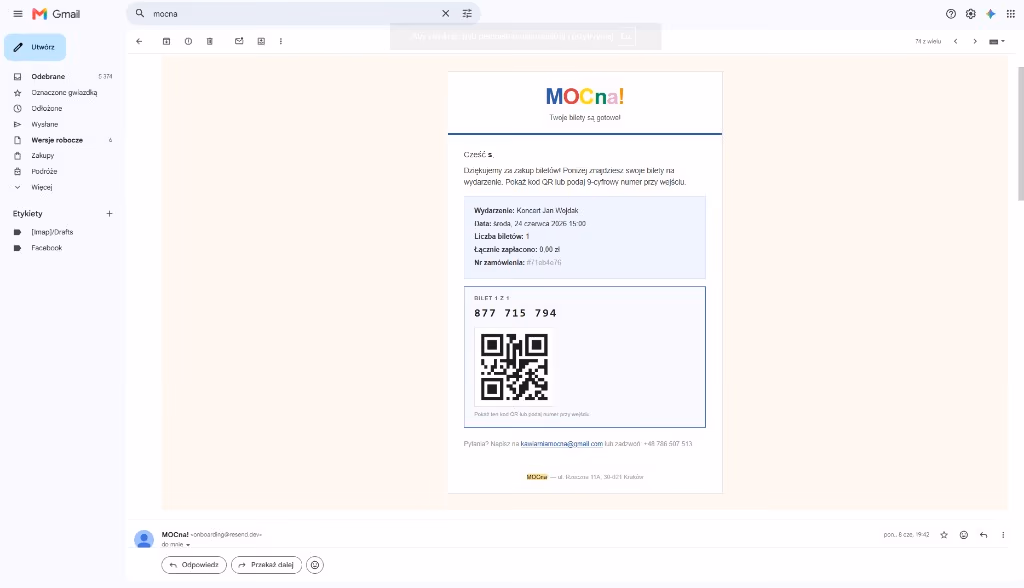Add emoji reaction in message header
1024x588 pixels.
[x=964, y=535]
